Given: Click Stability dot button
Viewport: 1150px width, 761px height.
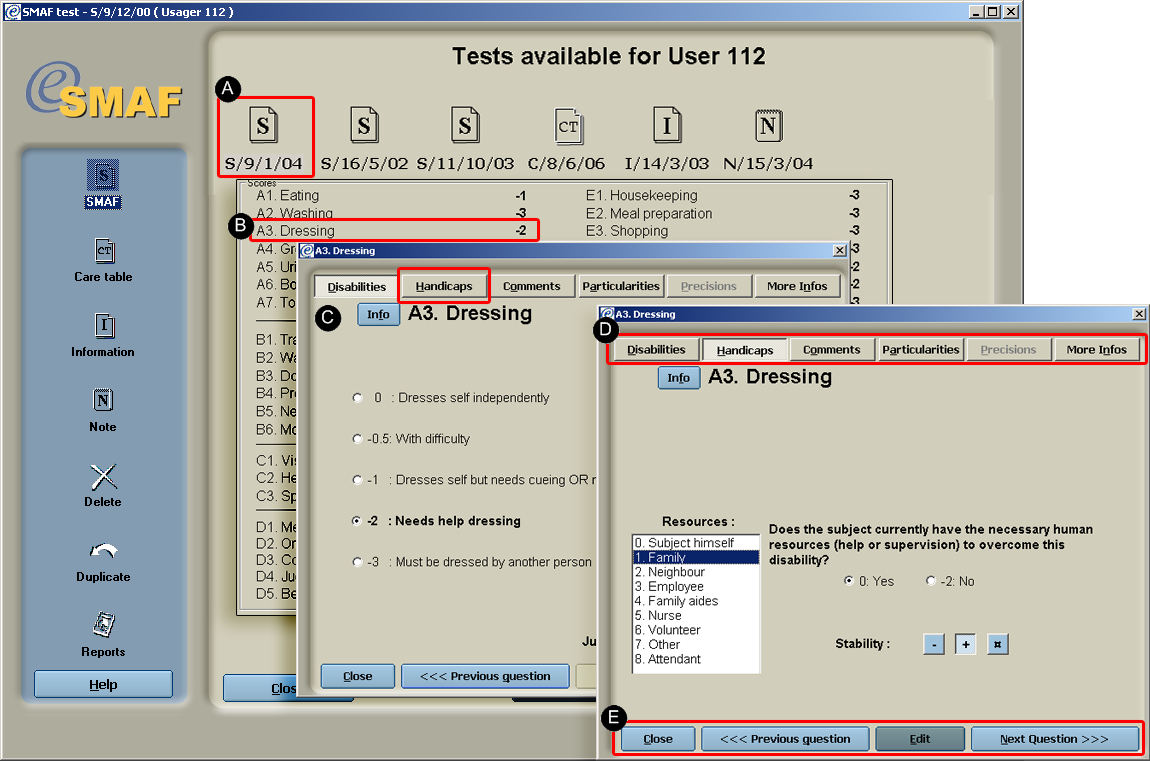Looking at the screenshot, I should tap(997, 644).
